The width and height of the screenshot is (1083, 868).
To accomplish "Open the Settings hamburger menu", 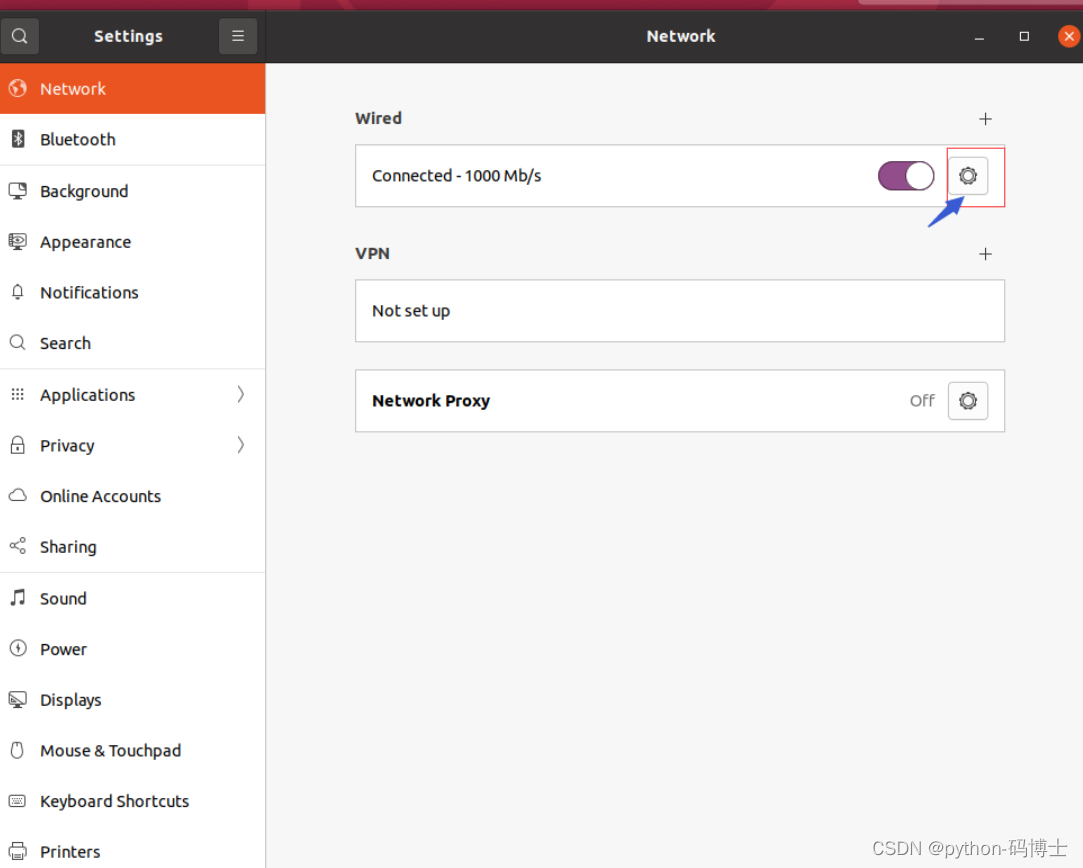I will [238, 36].
